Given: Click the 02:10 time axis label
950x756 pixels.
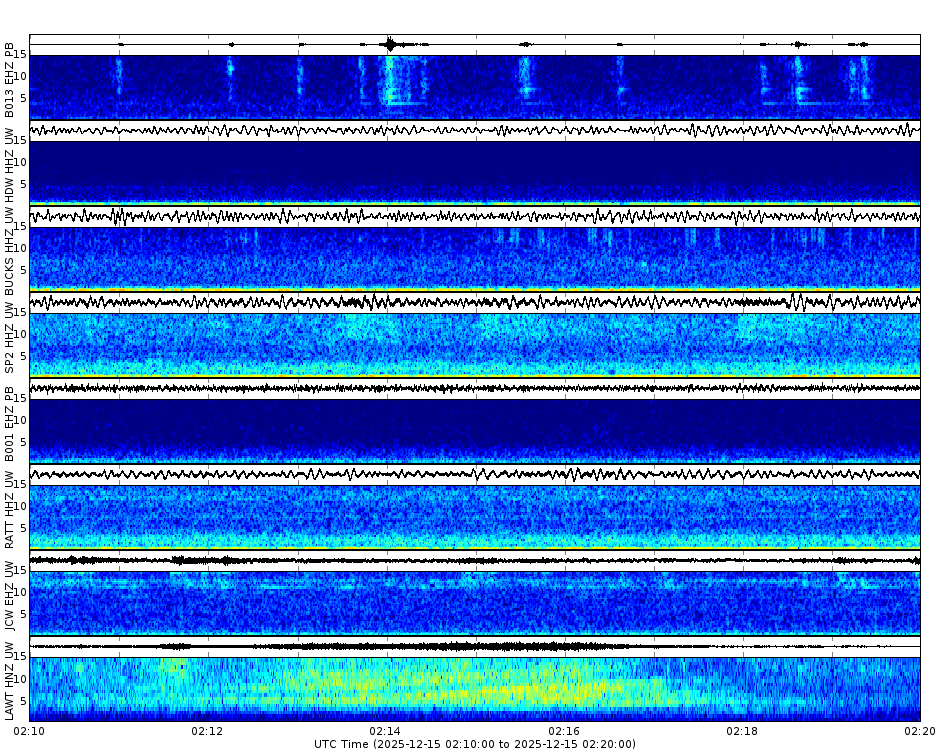Looking at the screenshot, I should tap(30, 731).
